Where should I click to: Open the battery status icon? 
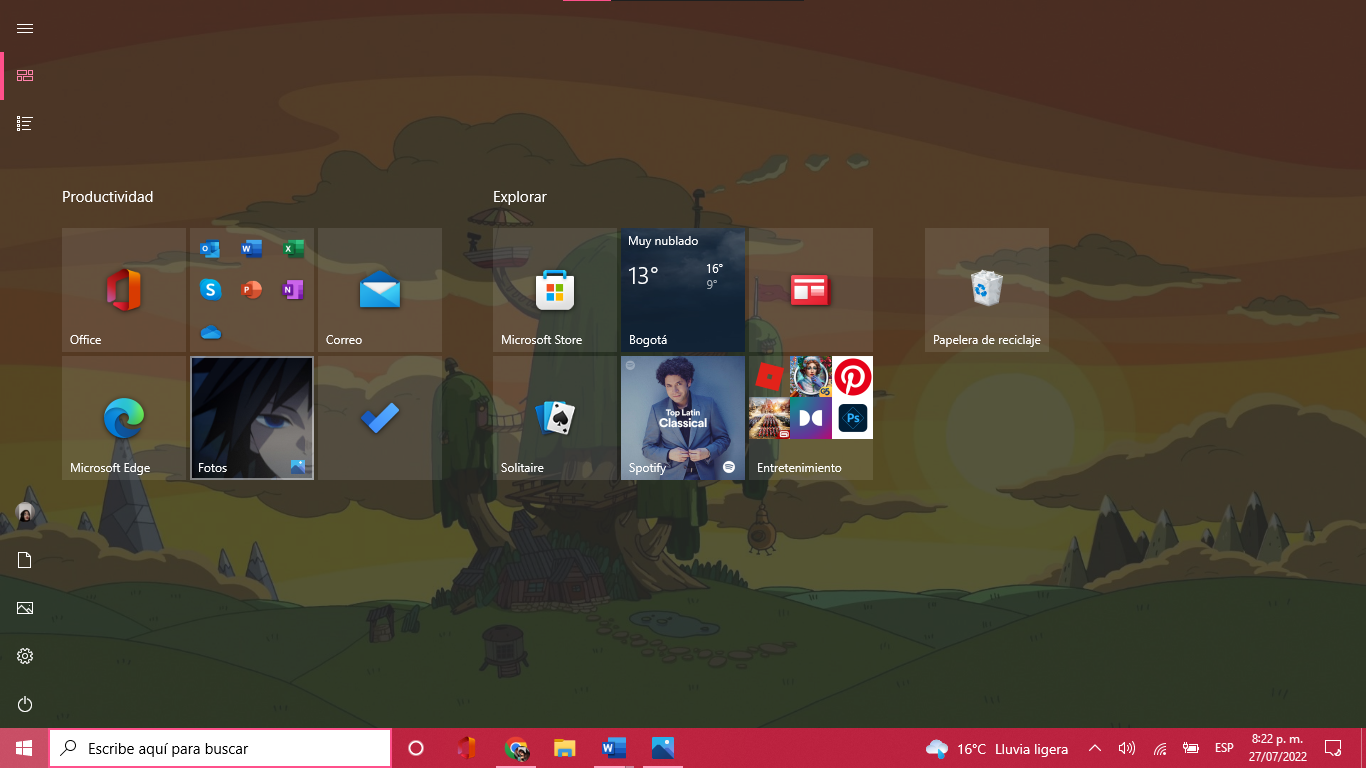(1191, 748)
